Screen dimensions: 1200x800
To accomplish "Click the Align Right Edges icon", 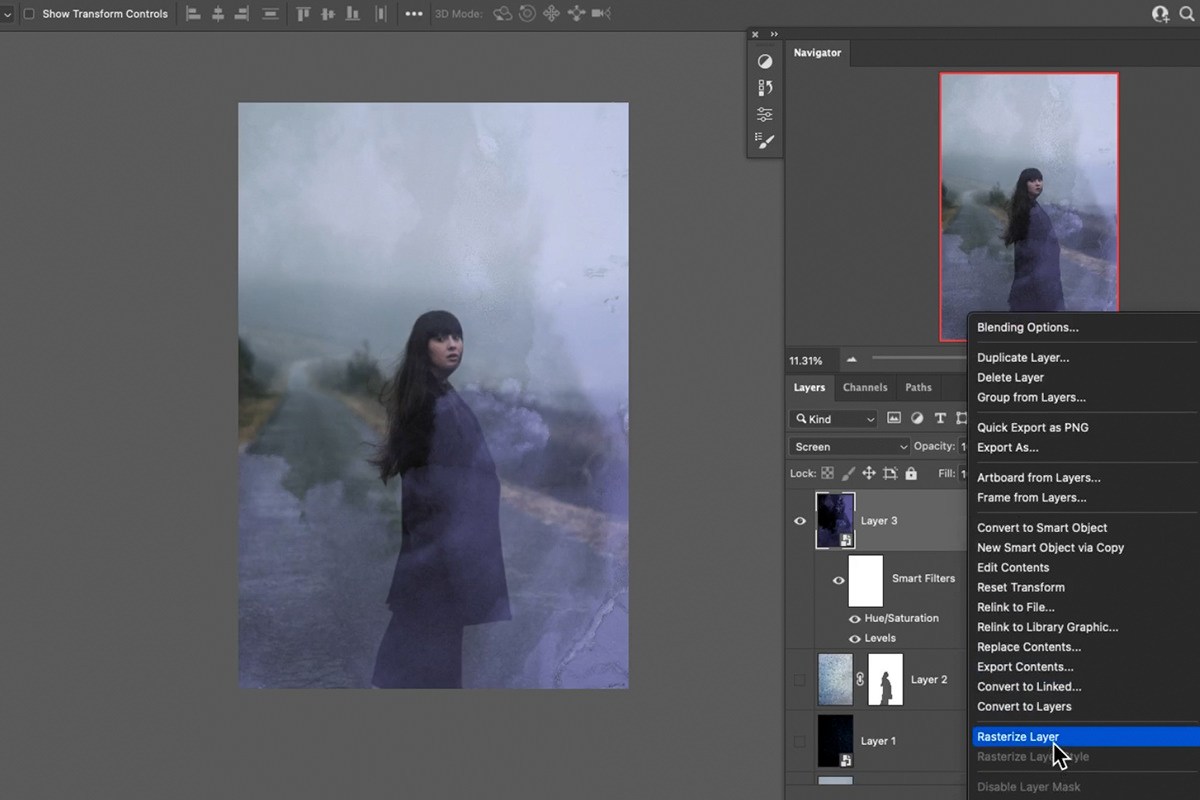I will 241,14.
